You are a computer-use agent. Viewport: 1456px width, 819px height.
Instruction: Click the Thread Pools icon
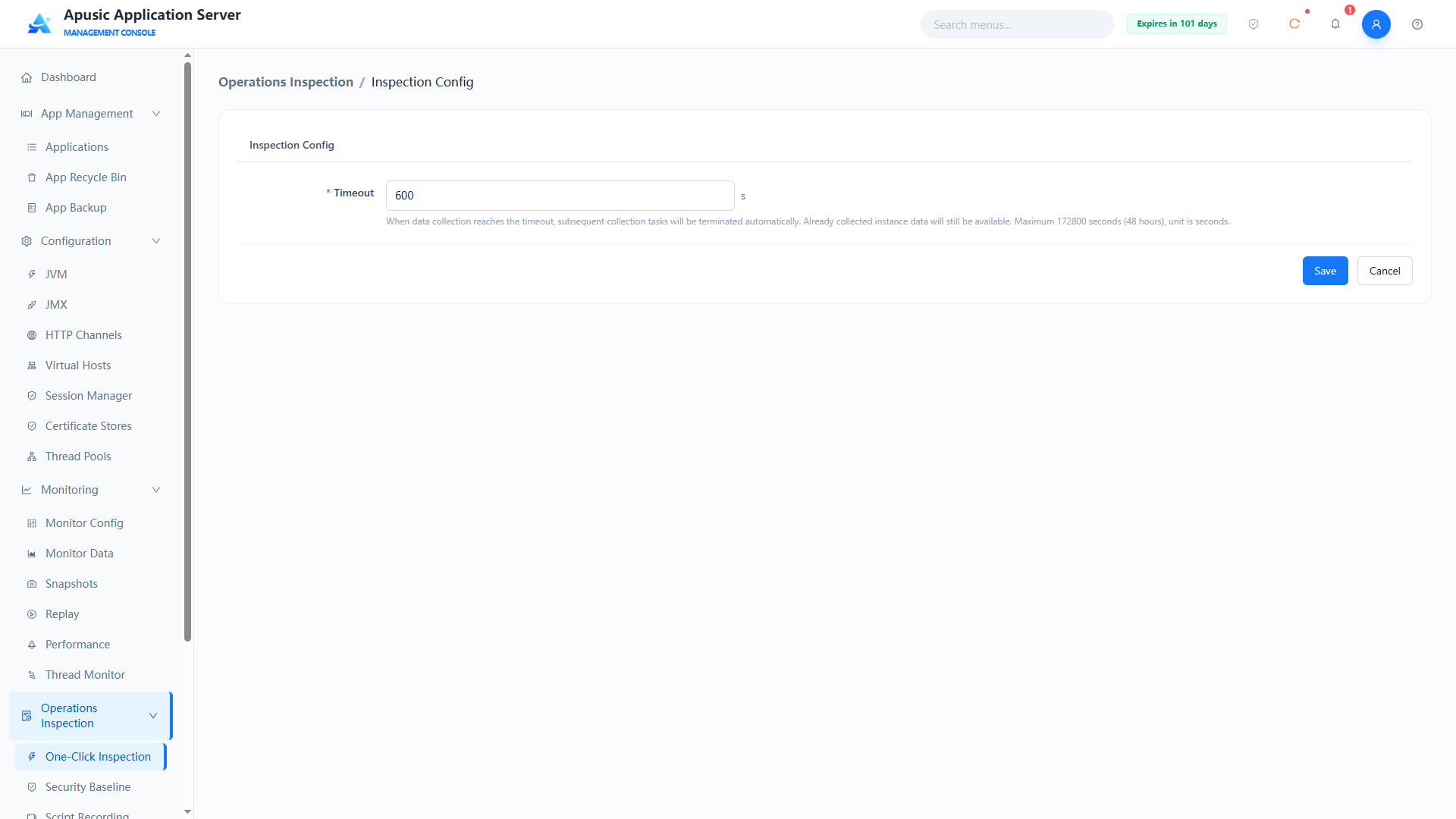(x=32, y=457)
